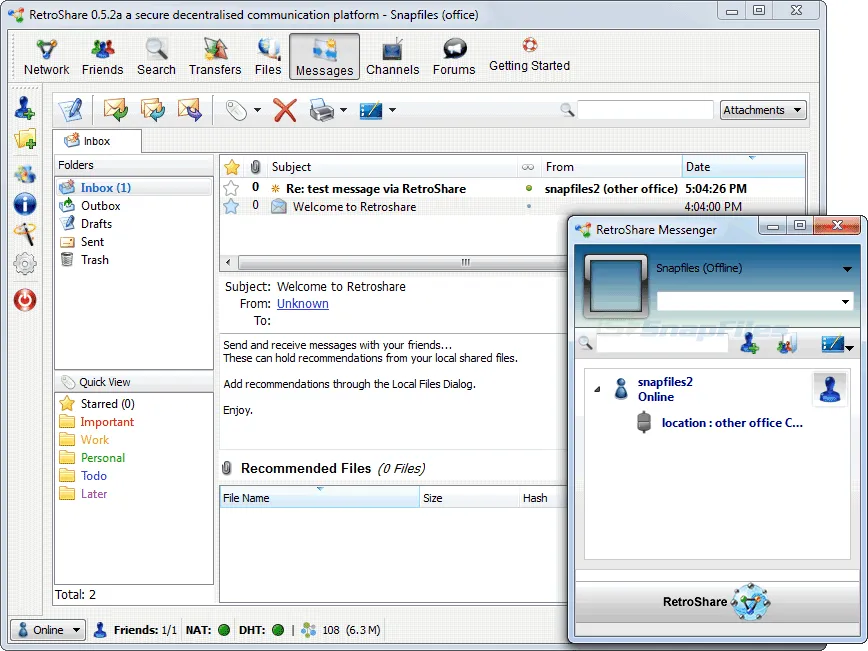Select the Inbox (1) folder
This screenshot has width=868, height=651.
tap(133, 188)
